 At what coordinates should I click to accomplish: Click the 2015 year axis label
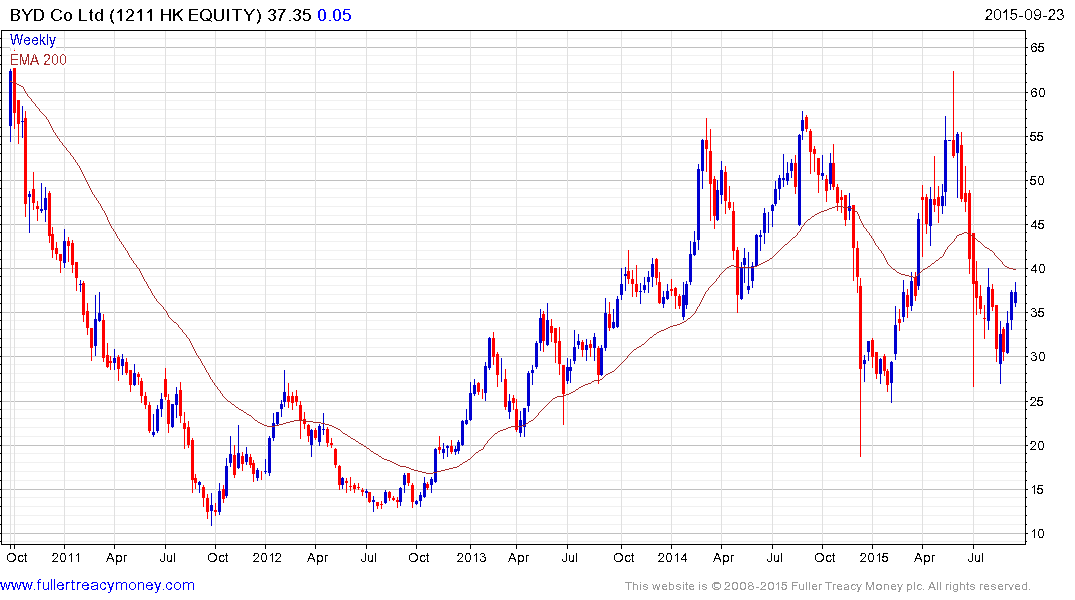(x=873, y=557)
